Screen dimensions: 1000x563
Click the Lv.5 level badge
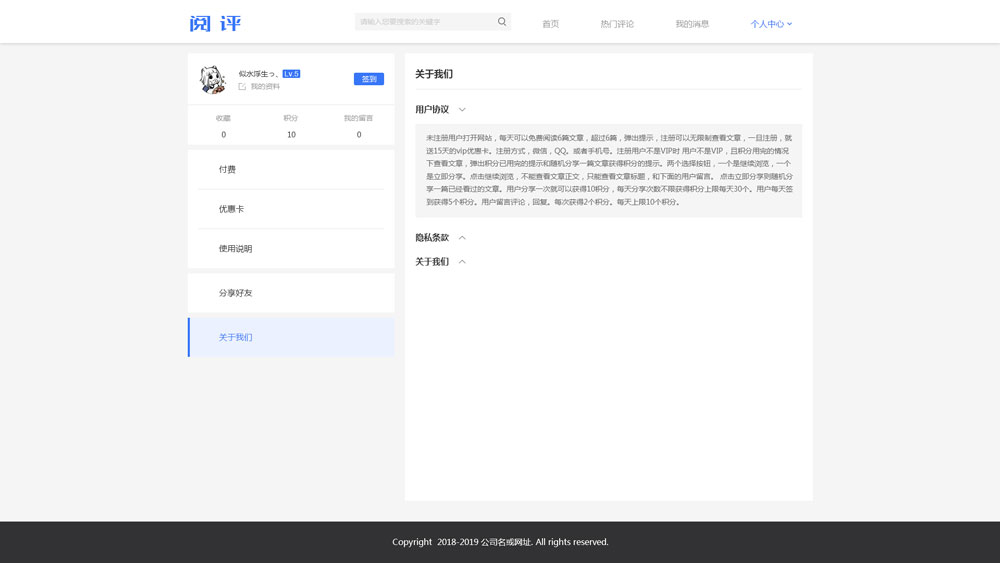pyautogui.click(x=291, y=74)
